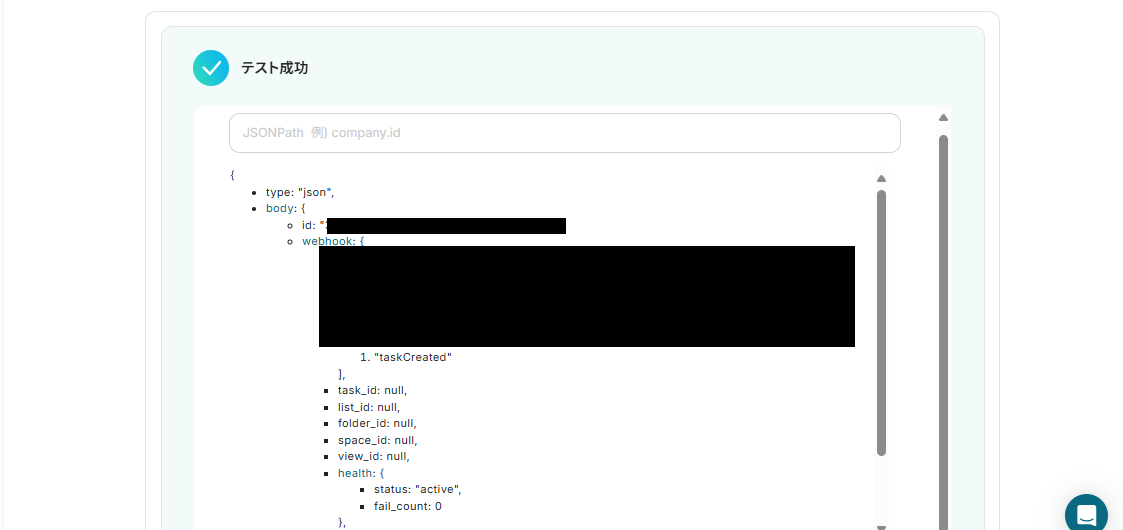The width and height of the screenshot is (1123, 530).
Task: Click the inner JSON scrollbar up arrow
Action: (x=882, y=178)
